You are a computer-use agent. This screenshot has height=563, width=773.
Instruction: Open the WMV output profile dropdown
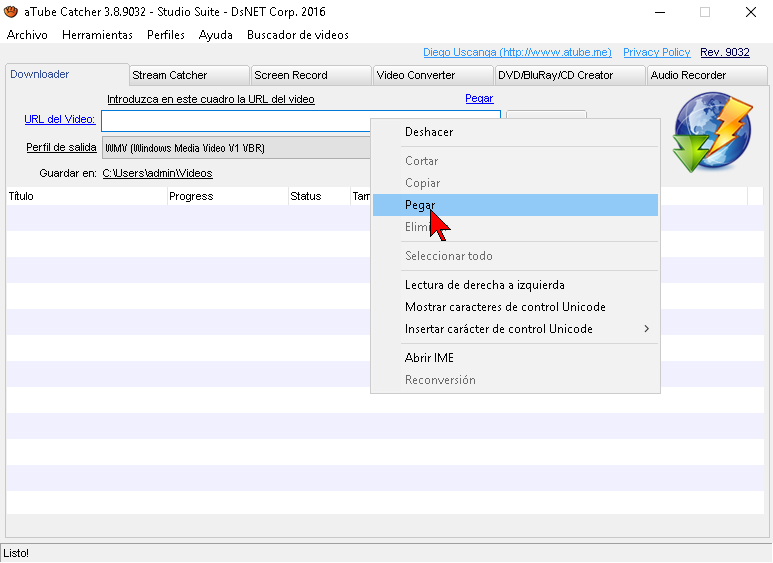(x=236, y=148)
